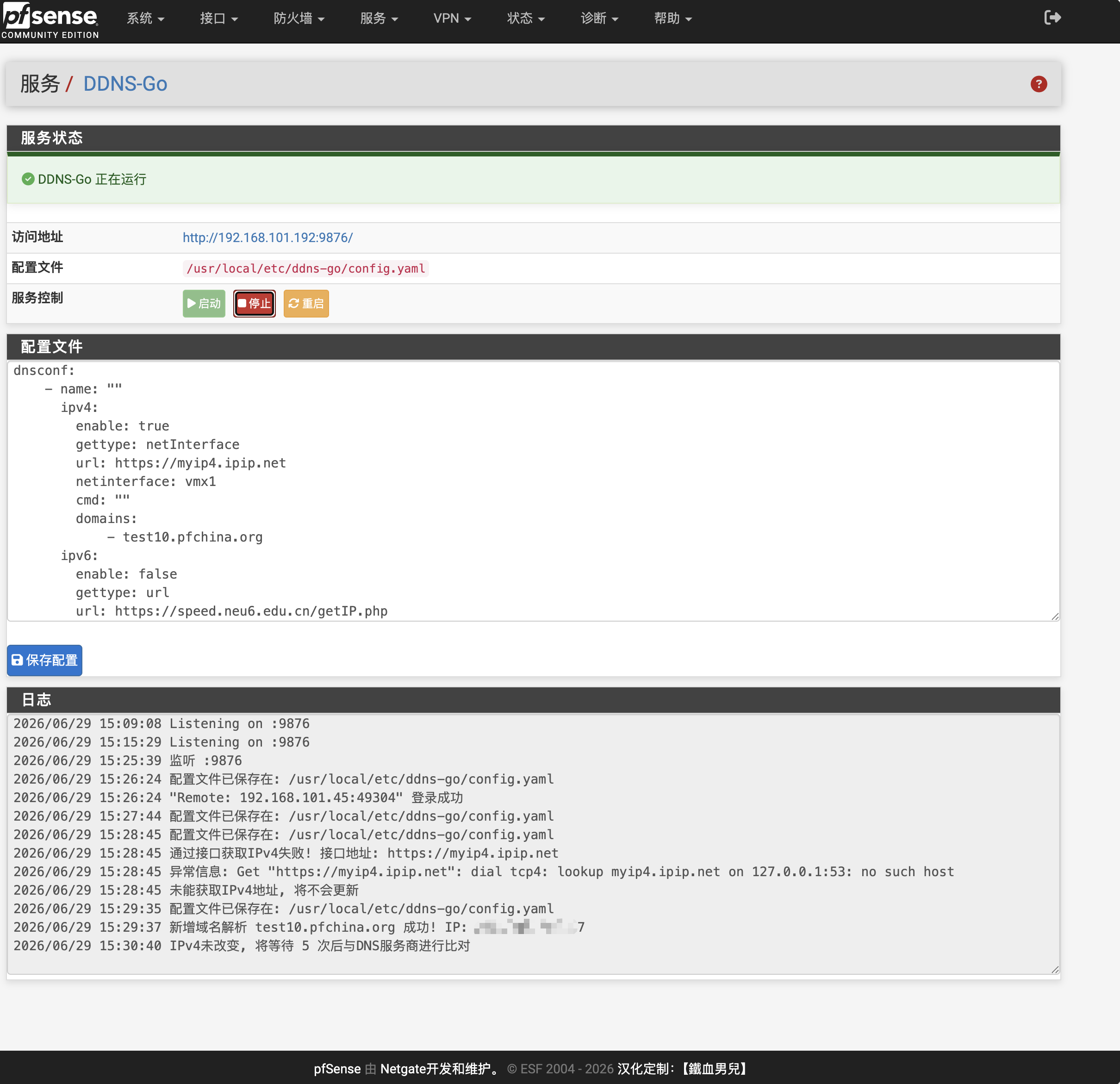Click the green running status check icon
The width and height of the screenshot is (1120, 1084).
(x=28, y=180)
